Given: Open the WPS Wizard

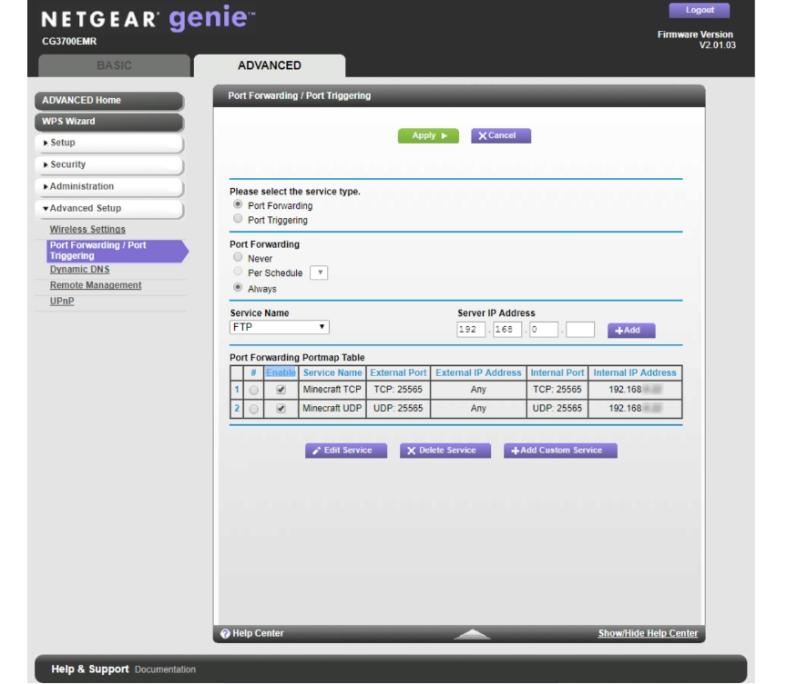Looking at the screenshot, I should (x=109, y=122).
